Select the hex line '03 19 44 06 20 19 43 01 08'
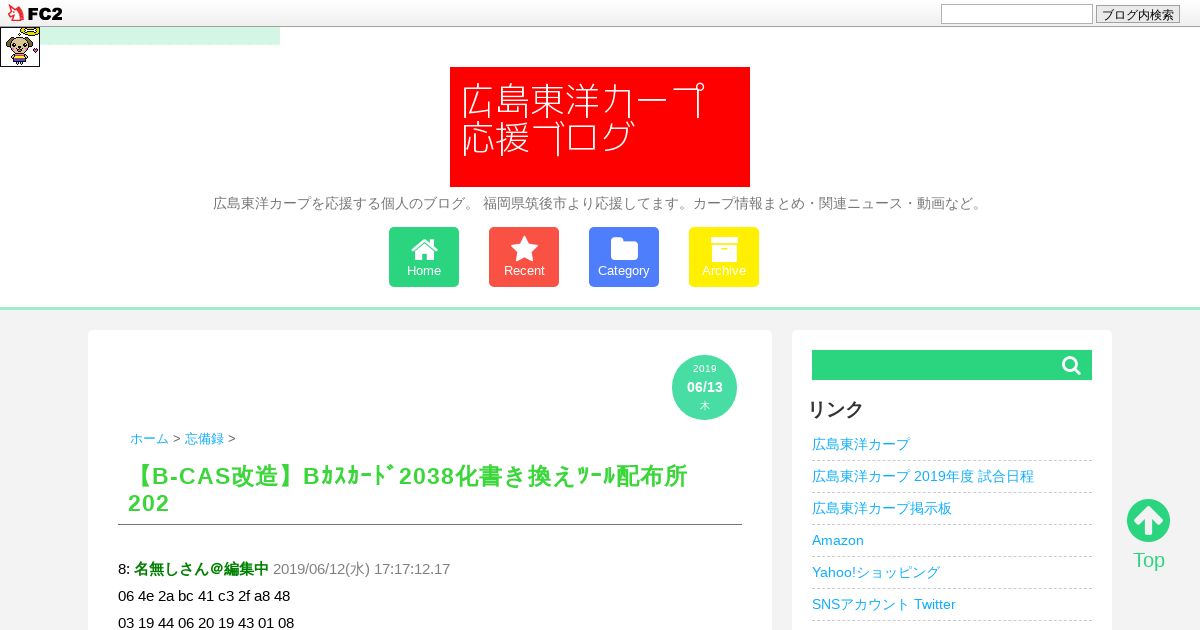1200x630 pixels. (x=206, y=623)
